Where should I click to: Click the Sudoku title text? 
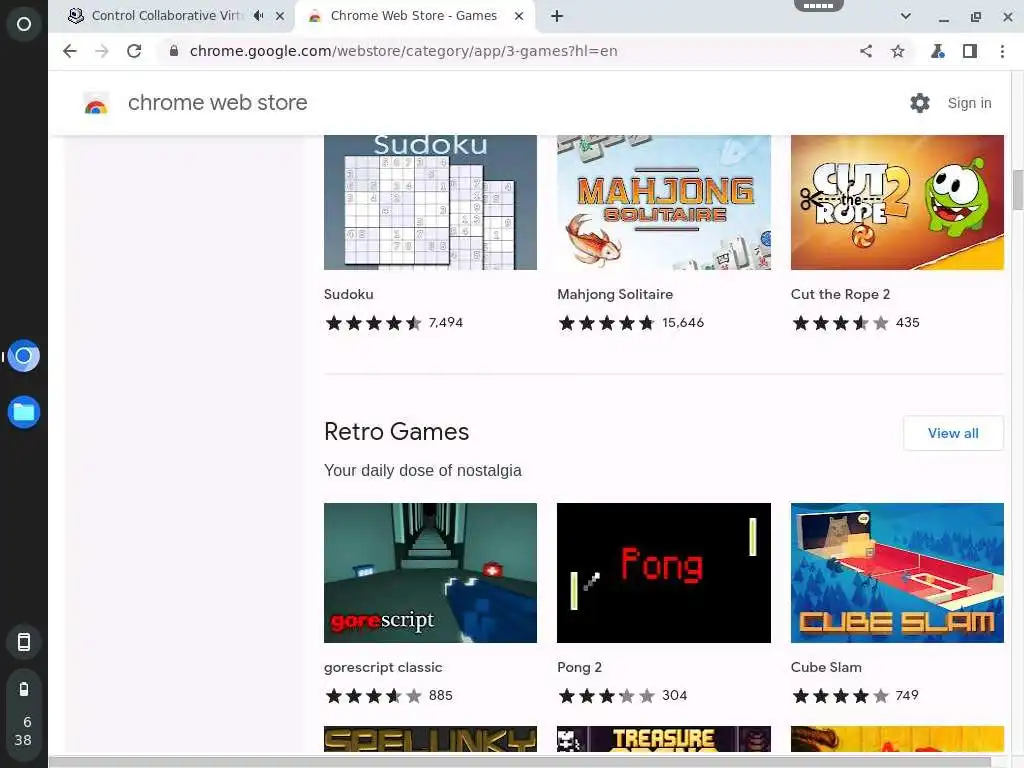click(x=349, y=295)
